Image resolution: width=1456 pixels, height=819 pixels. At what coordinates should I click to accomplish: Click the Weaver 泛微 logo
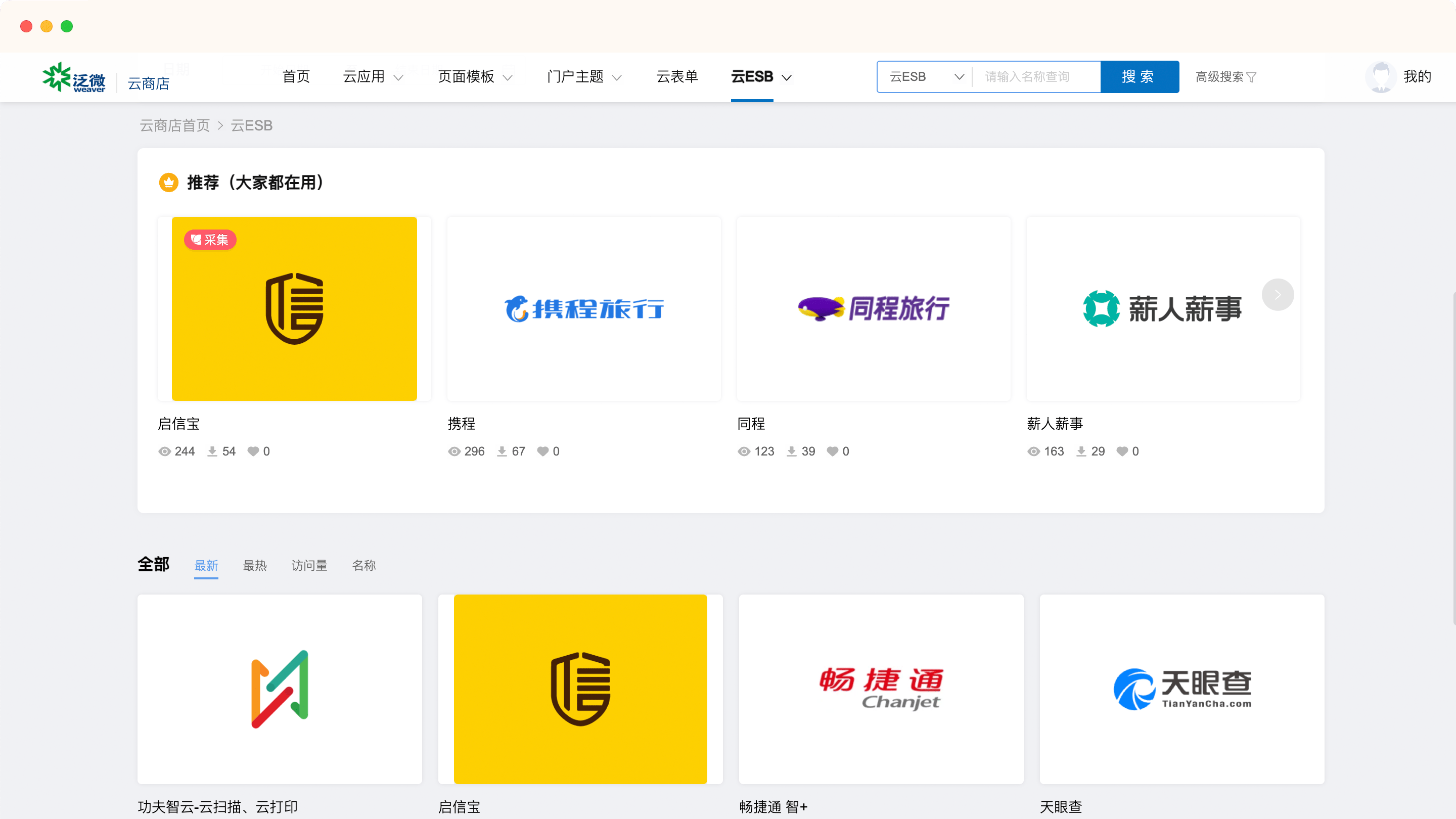coord(74,77)
